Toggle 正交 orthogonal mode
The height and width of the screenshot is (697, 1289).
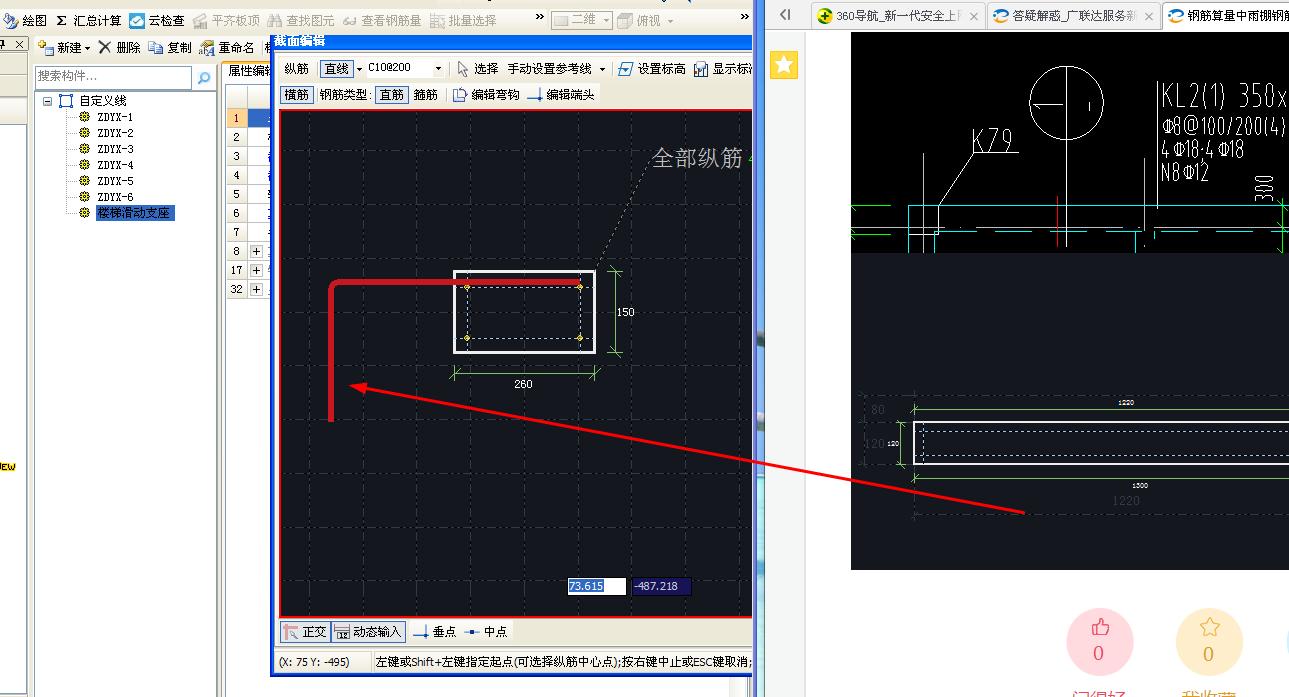305,632
